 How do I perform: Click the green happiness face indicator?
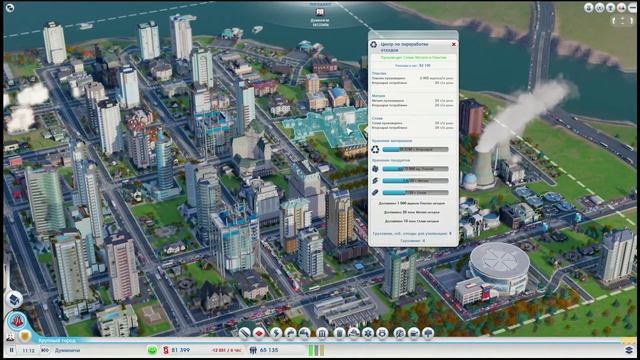click(152, 350)
